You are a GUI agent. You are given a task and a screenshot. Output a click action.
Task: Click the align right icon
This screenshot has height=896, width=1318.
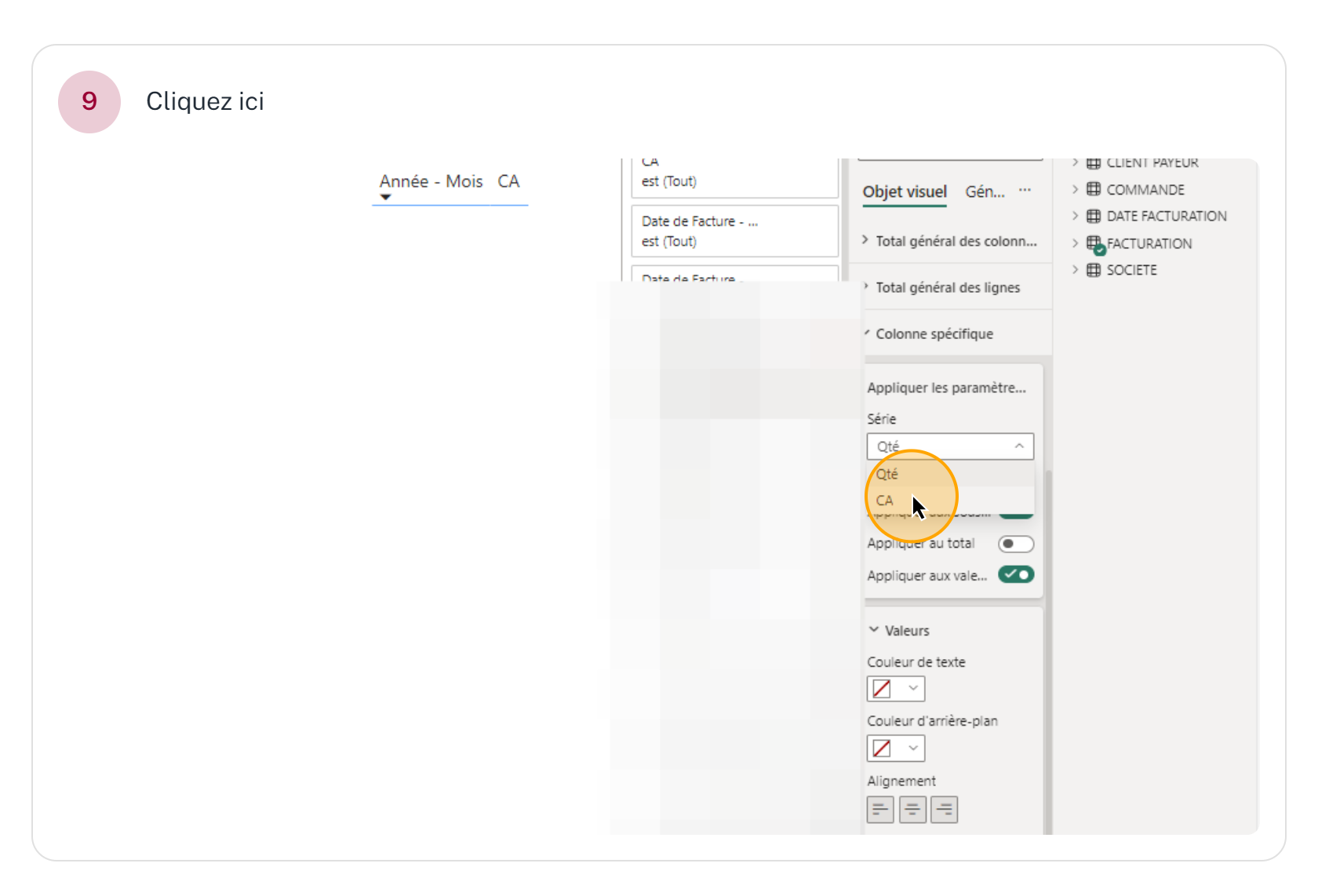click(944, 809)
